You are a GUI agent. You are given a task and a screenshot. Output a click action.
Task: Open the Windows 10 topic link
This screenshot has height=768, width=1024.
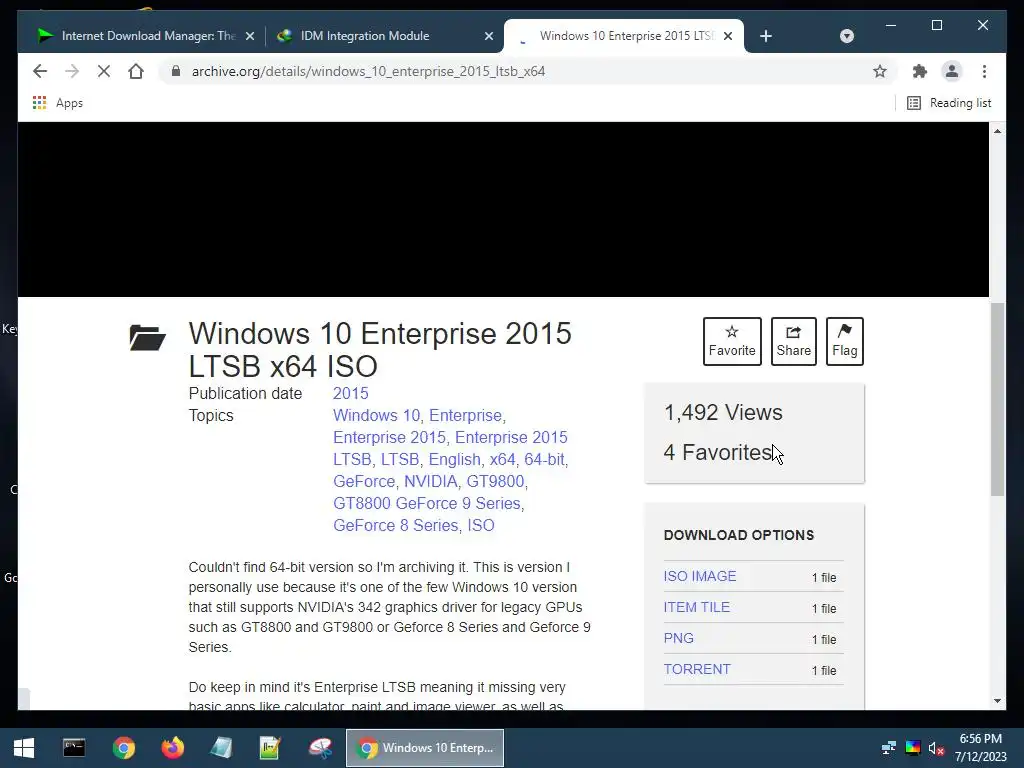tap(376, 415)
